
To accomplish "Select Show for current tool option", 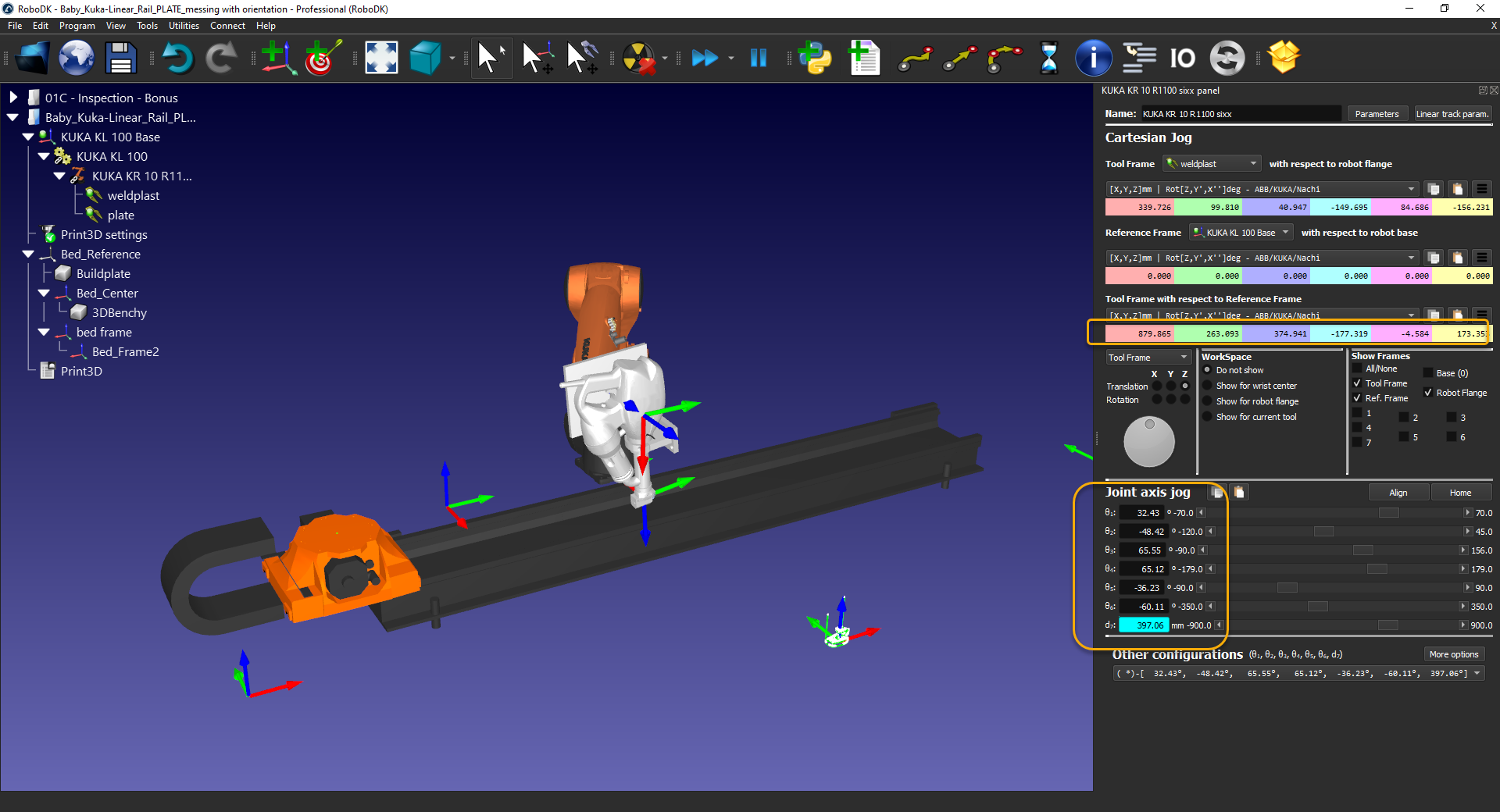I will [x=1207, y=417].
